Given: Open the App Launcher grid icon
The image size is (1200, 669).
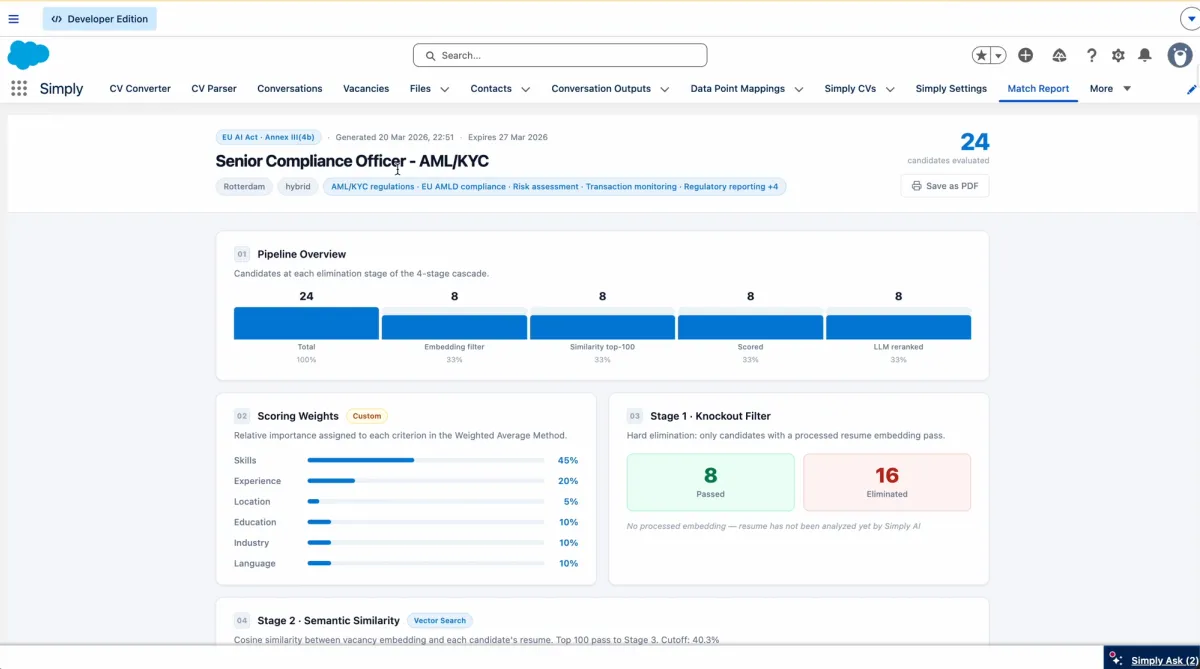Looking at the screenshot, I should 19,88.
